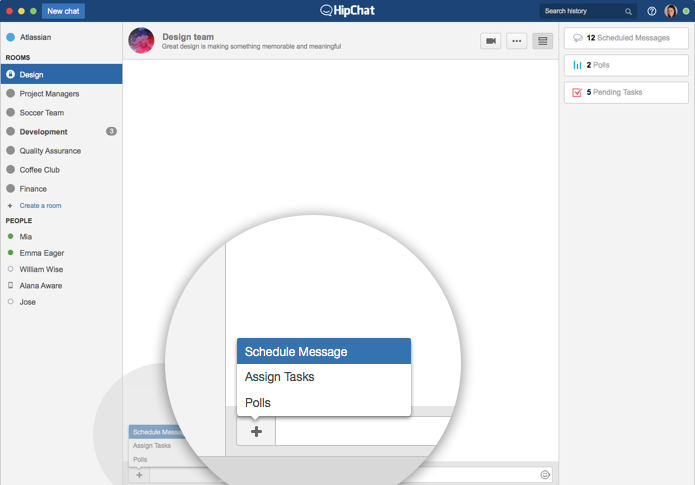Click William Wise's offline status circle
Screen dimensions: 695x485
10,269
